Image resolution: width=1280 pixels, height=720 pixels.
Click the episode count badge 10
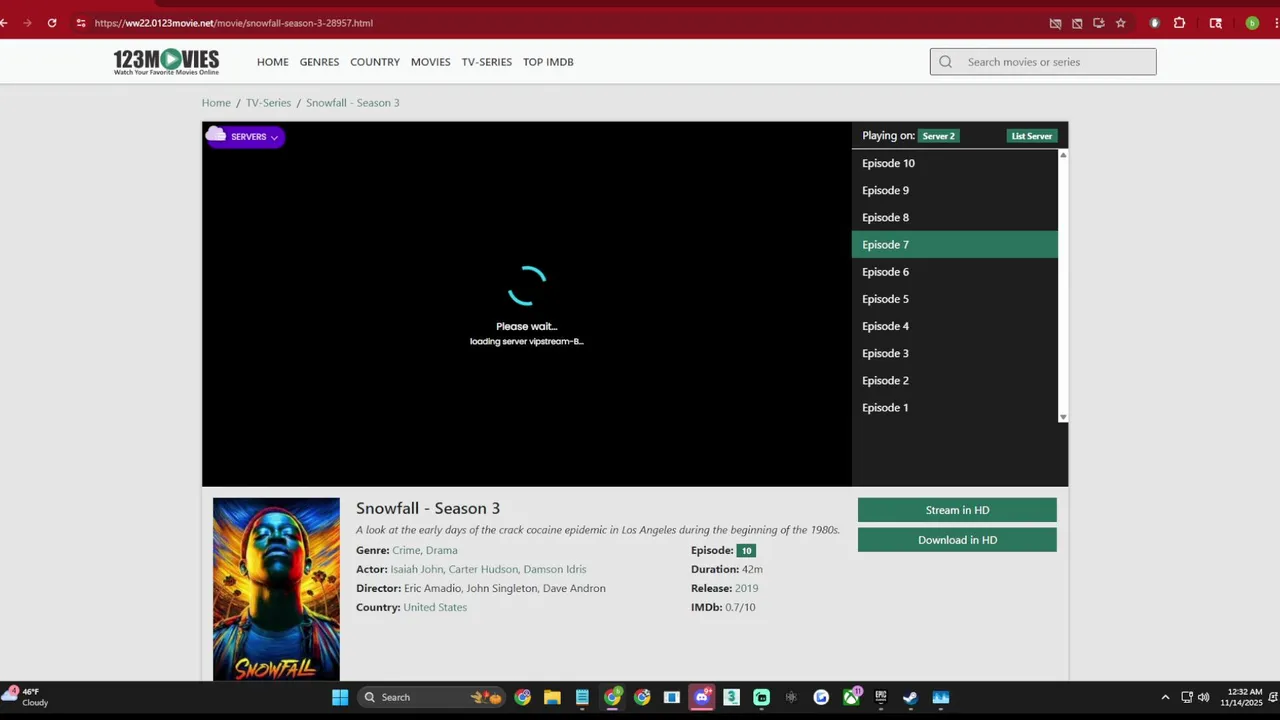pyautogui.click(x=746, y=550)
